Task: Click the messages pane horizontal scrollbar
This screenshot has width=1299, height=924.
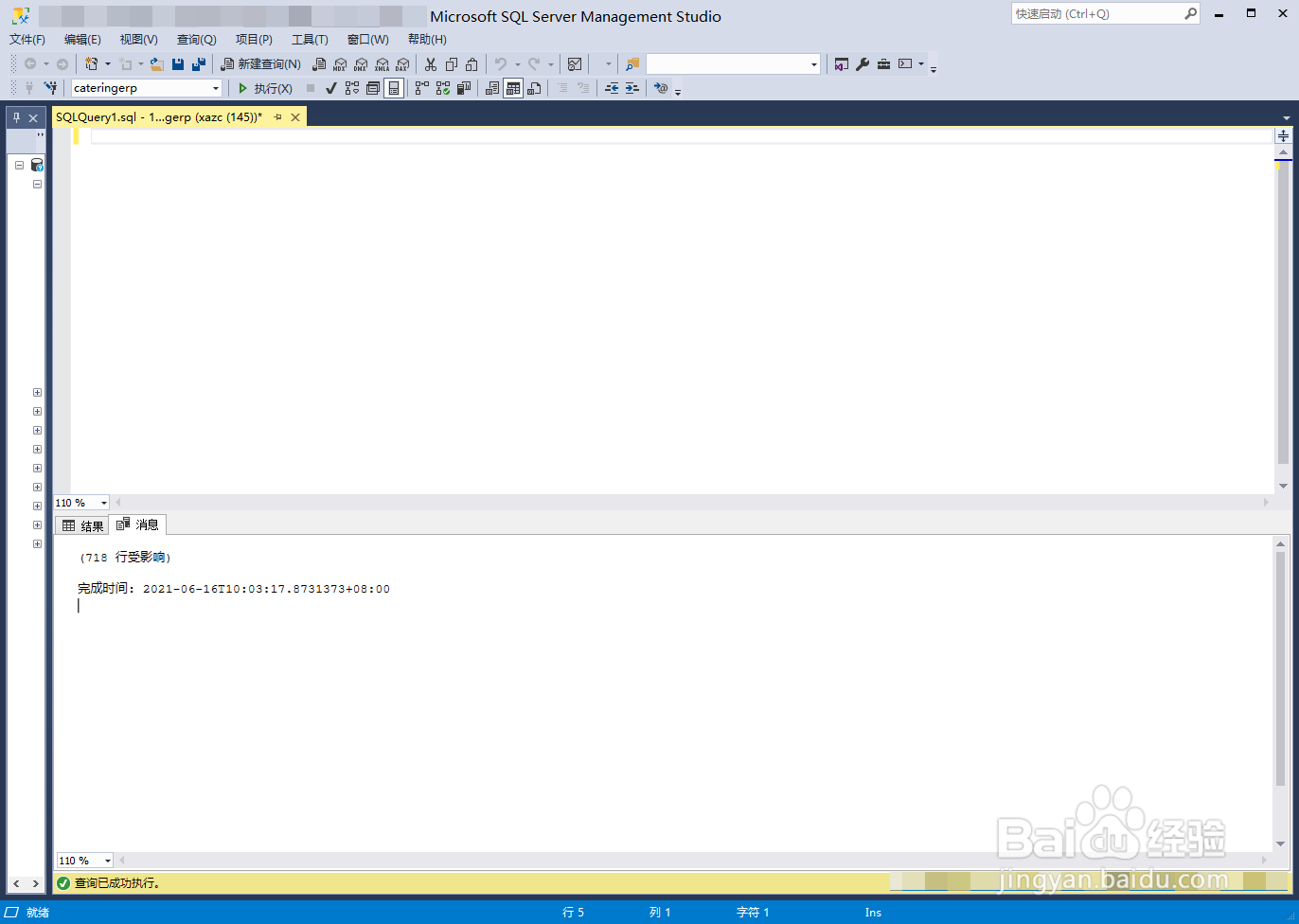Action: pos(695,861)
